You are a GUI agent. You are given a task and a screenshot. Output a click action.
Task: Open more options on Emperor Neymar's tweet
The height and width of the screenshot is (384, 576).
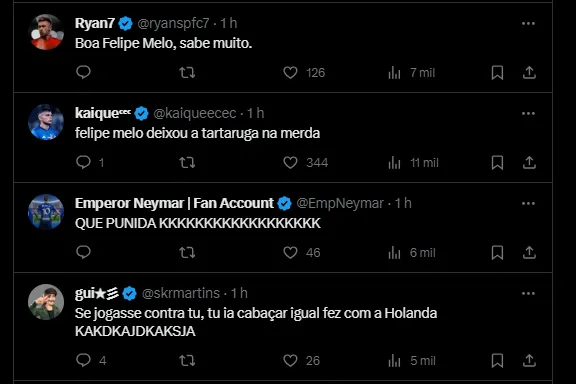[528, 204]
